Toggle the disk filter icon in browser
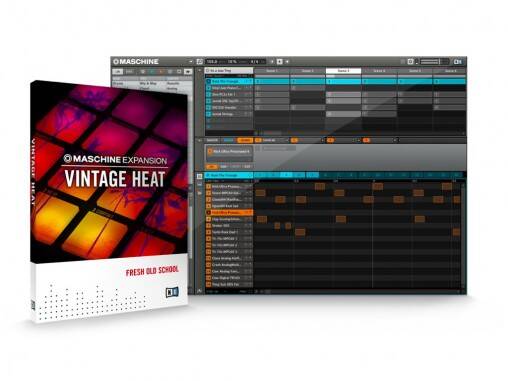The height and width of the screenshot is (381, 508). pos(188,72)
